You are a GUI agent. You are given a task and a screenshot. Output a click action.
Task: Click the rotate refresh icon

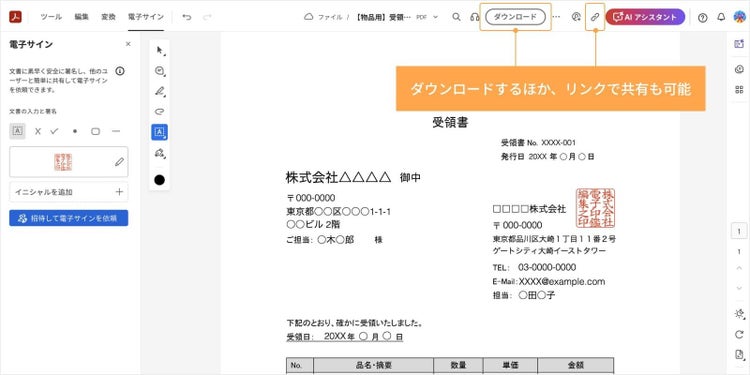pos(739,334)
